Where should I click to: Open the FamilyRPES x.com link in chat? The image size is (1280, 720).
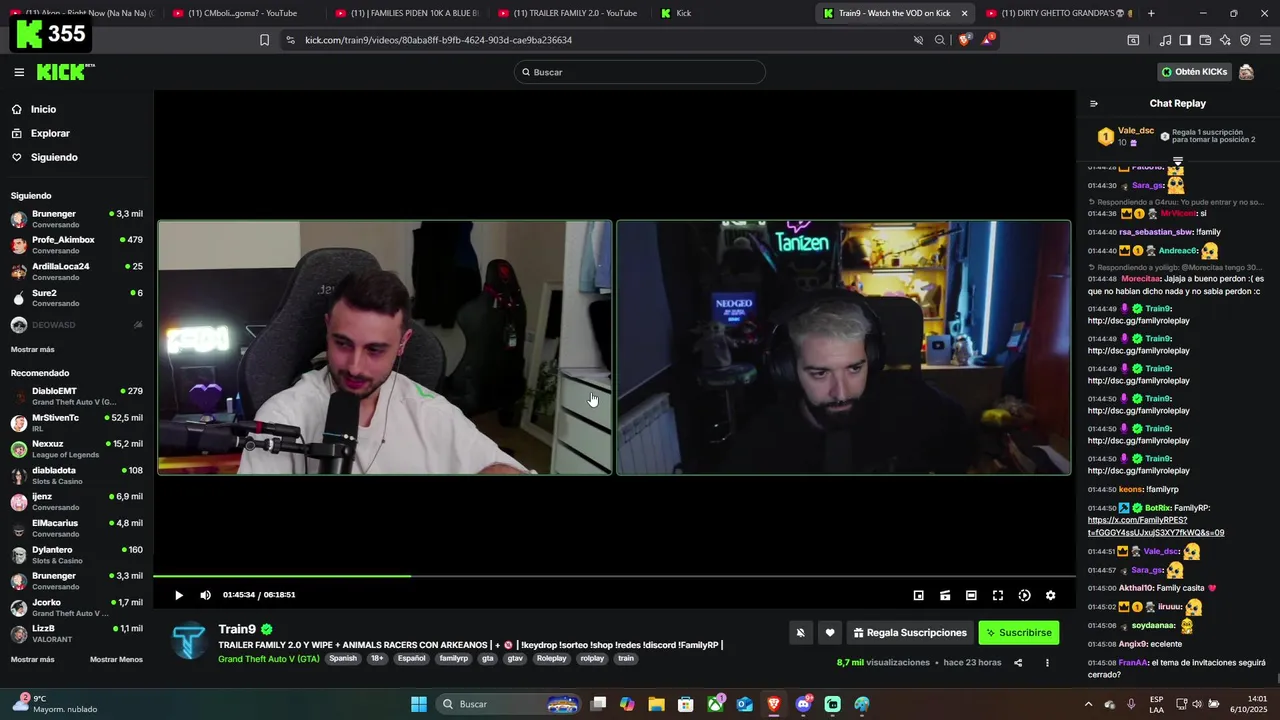click(x=1156, y=526)
